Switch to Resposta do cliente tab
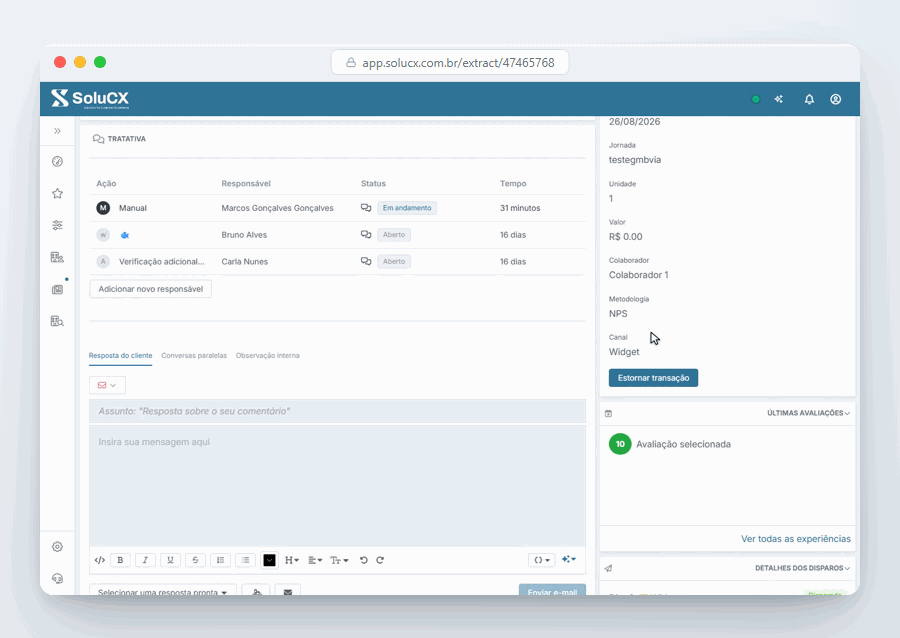 tap(121, 356)
